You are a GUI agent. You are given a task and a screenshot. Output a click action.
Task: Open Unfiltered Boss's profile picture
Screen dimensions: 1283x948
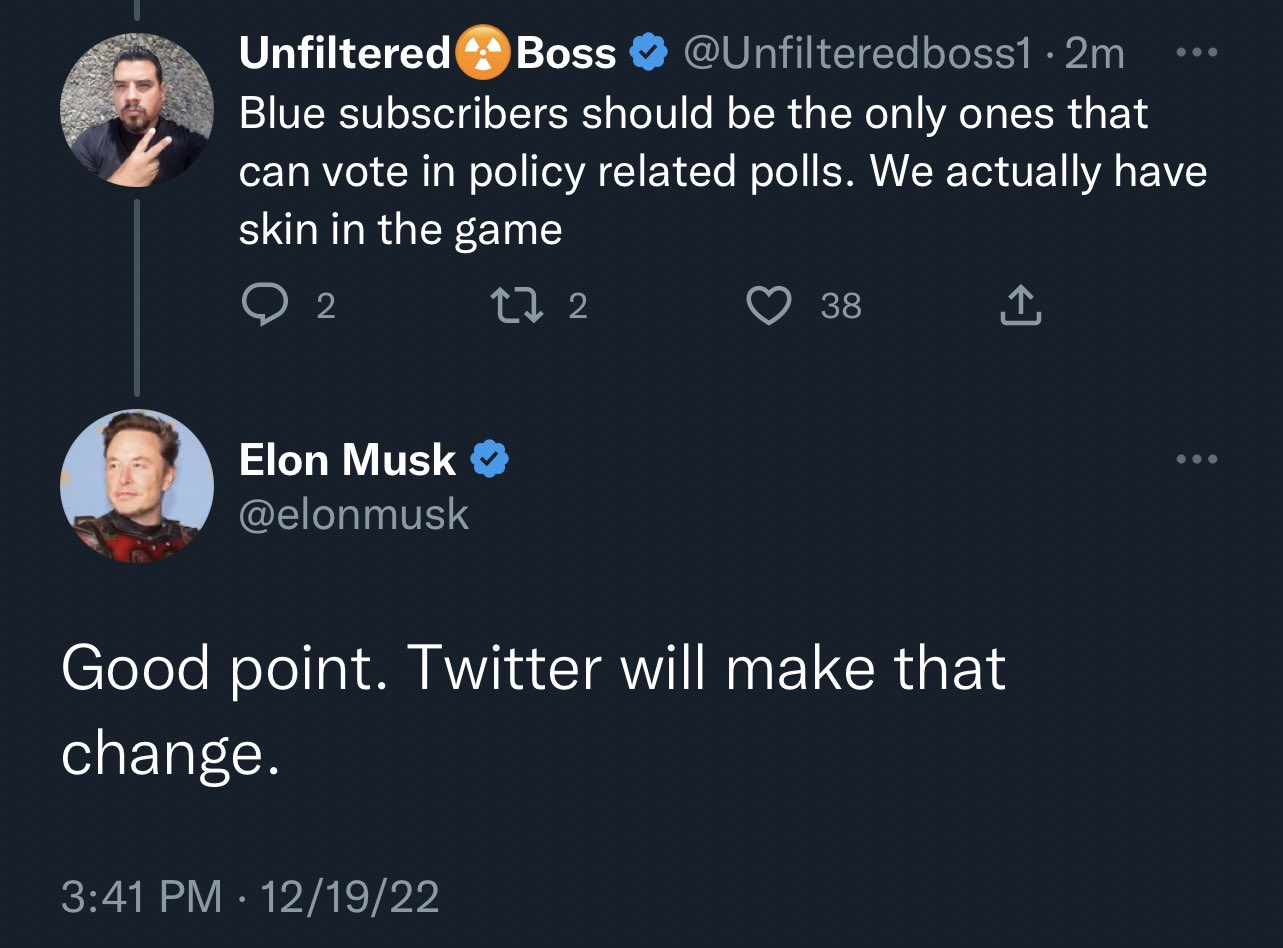pos(137,110)
